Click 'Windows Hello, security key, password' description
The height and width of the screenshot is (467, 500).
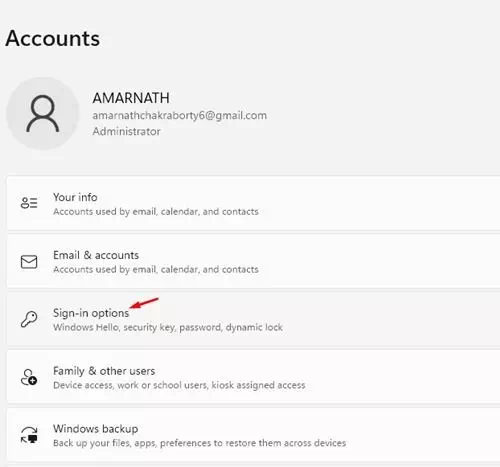click(168, 327)
